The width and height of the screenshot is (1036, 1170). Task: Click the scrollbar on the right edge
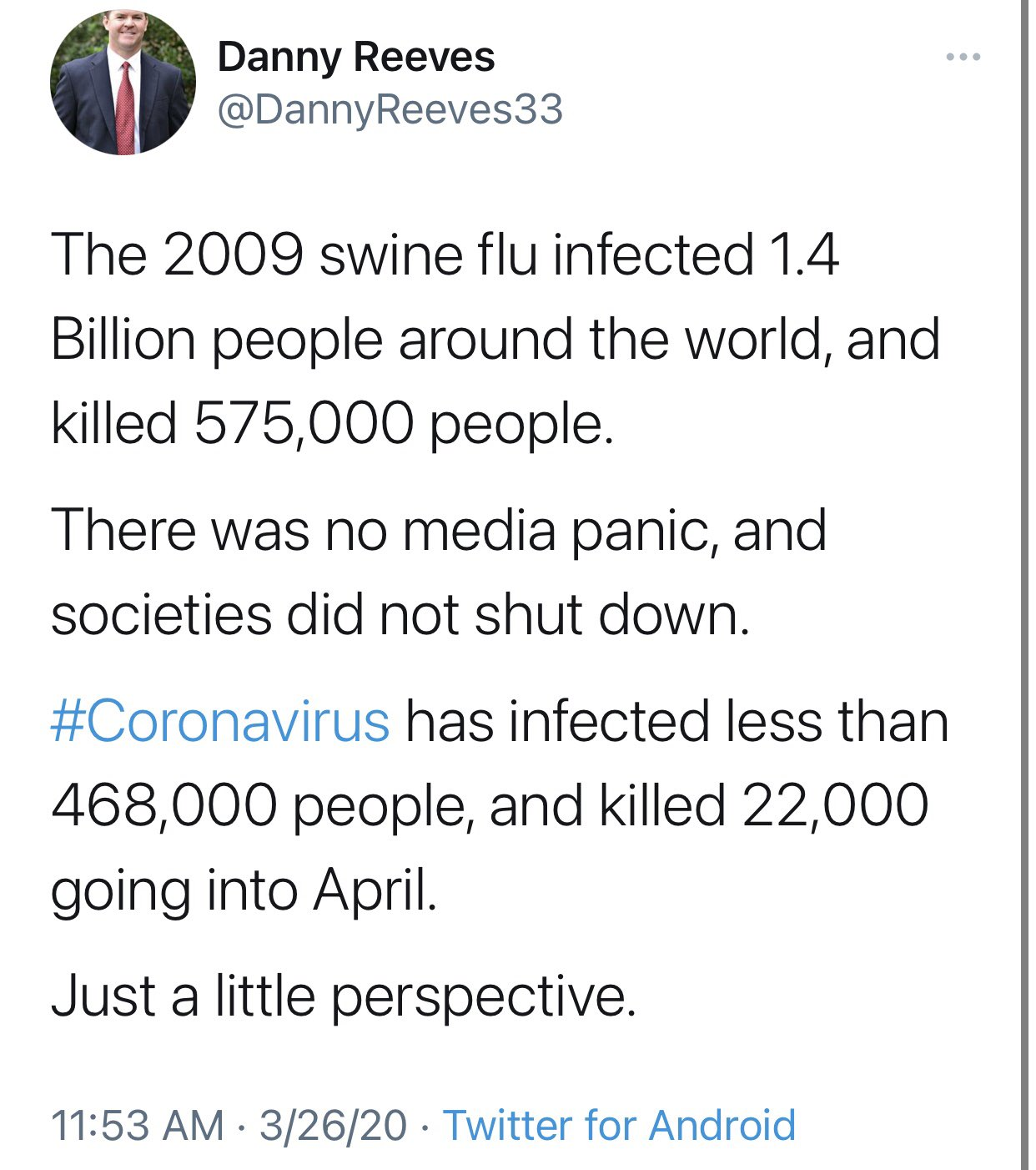coord(1025,584)
